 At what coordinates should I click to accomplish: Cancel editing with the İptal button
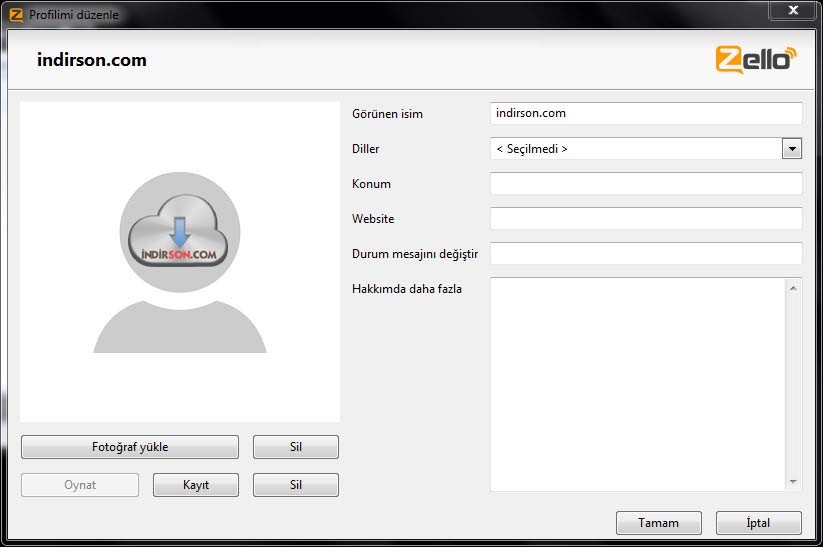tap(758, 523)
